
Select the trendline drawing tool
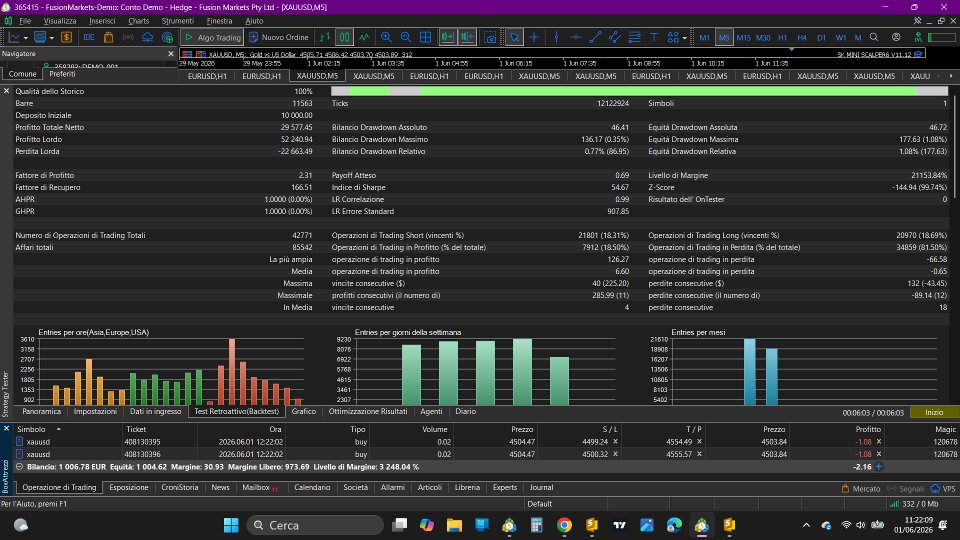(x=595, y=37)
